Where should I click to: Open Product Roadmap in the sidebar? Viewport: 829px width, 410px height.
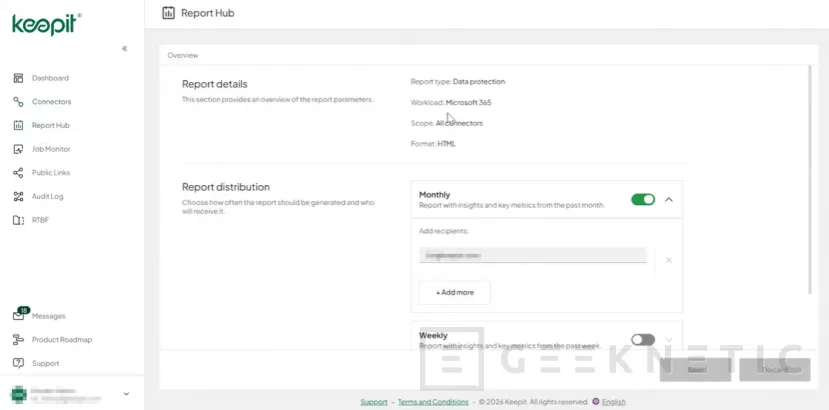tap(62, 340)
